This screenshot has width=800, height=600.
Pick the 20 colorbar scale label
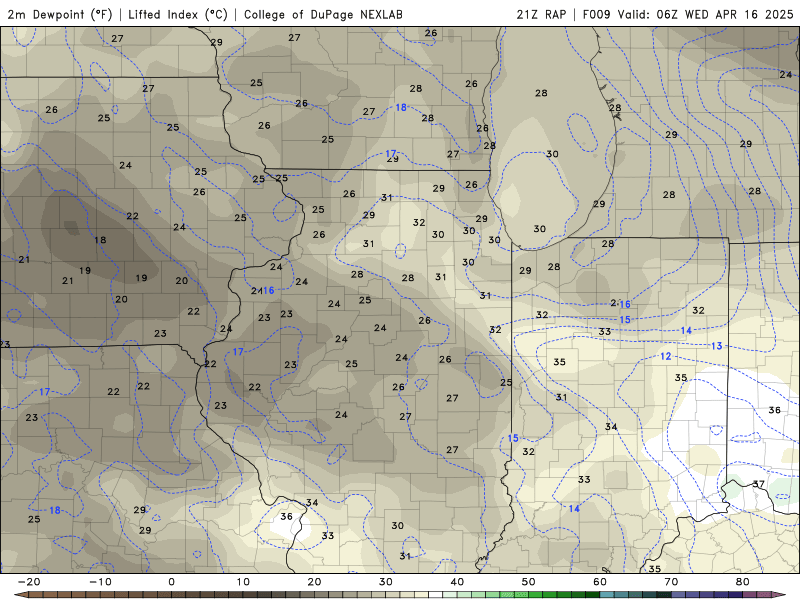pyautogui.click(x=314, y=582)
